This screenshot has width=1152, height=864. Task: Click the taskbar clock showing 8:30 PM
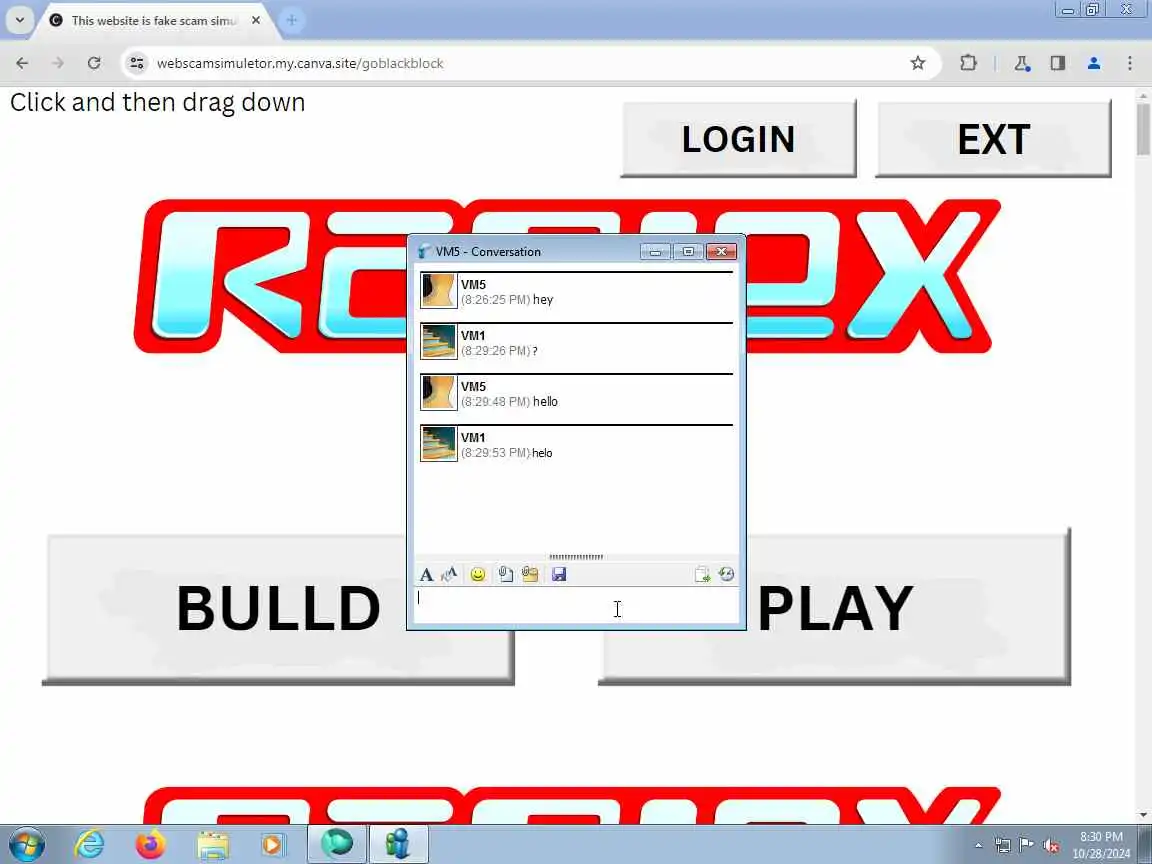pyautogui.click(x=1101, y=845)
